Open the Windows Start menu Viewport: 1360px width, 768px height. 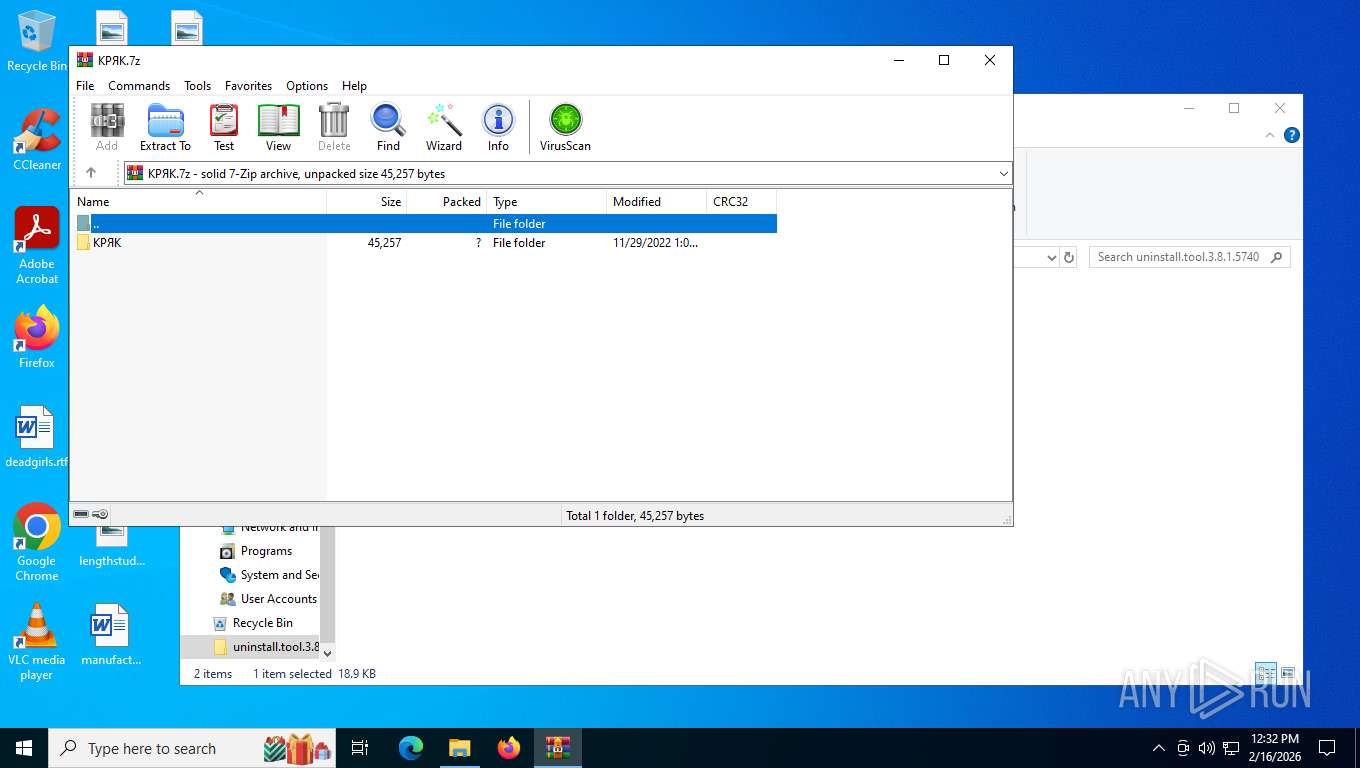(23, 748)
